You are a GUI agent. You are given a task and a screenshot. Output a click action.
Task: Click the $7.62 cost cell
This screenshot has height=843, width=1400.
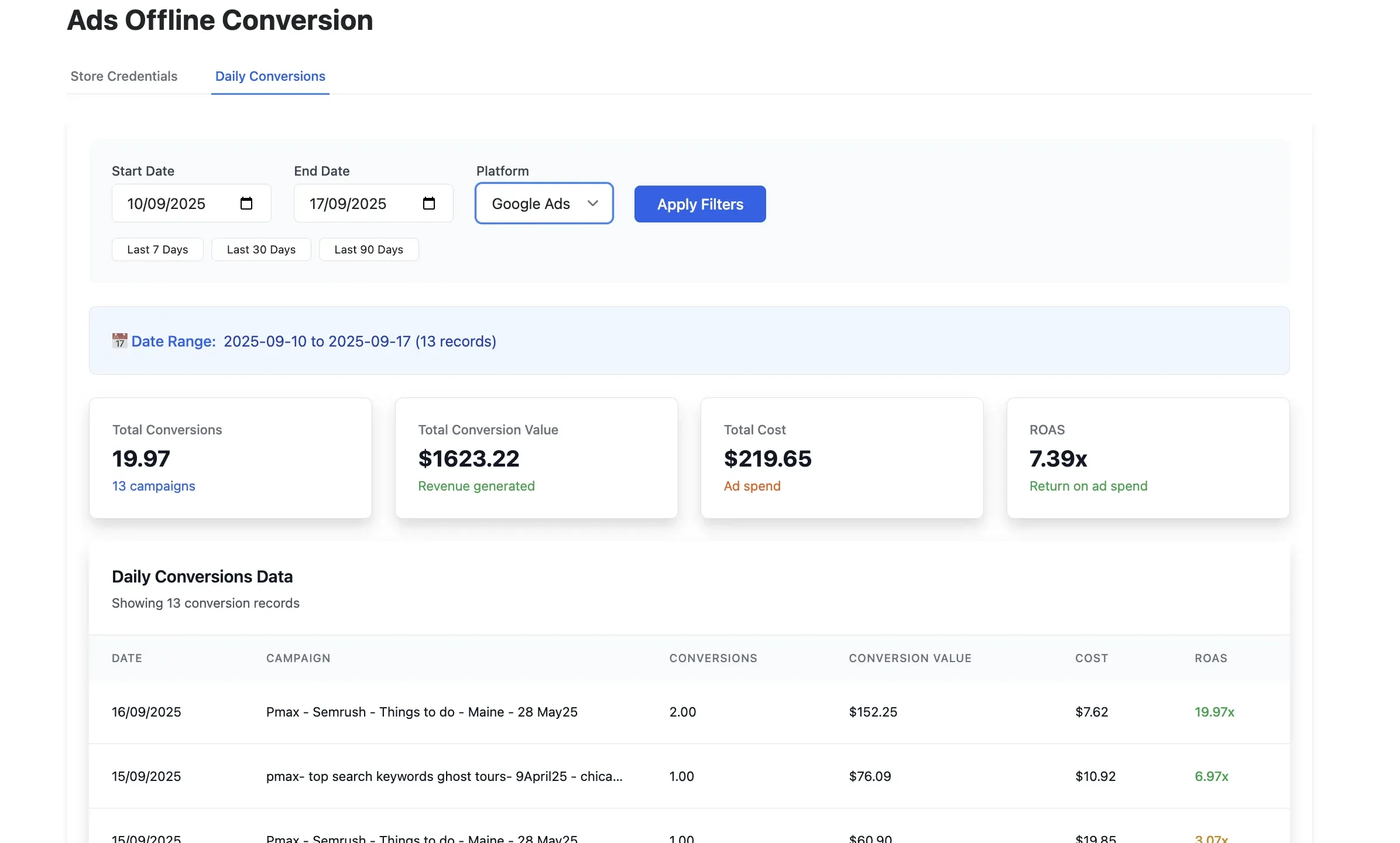[1092, 712]
